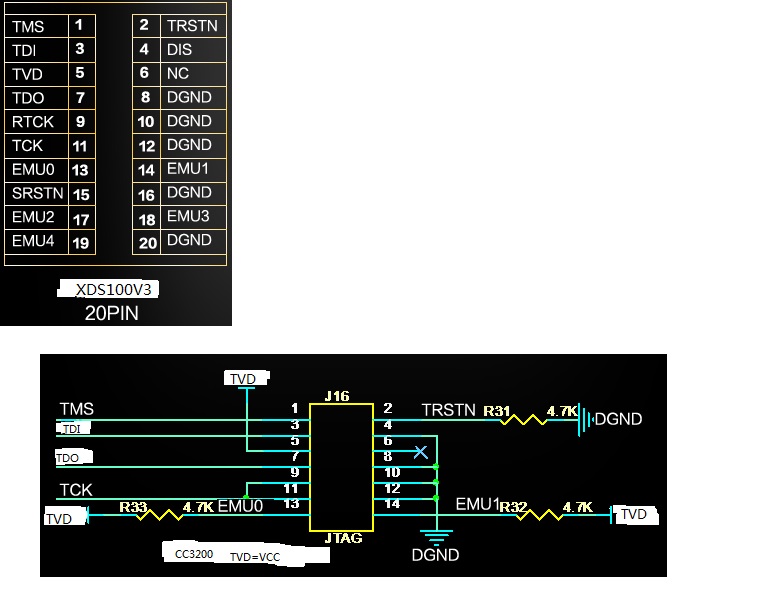Click the TVD label right of R32
The width and height of the screenshot is (768, 614).
pyautogui.click(x=634, y=514)
